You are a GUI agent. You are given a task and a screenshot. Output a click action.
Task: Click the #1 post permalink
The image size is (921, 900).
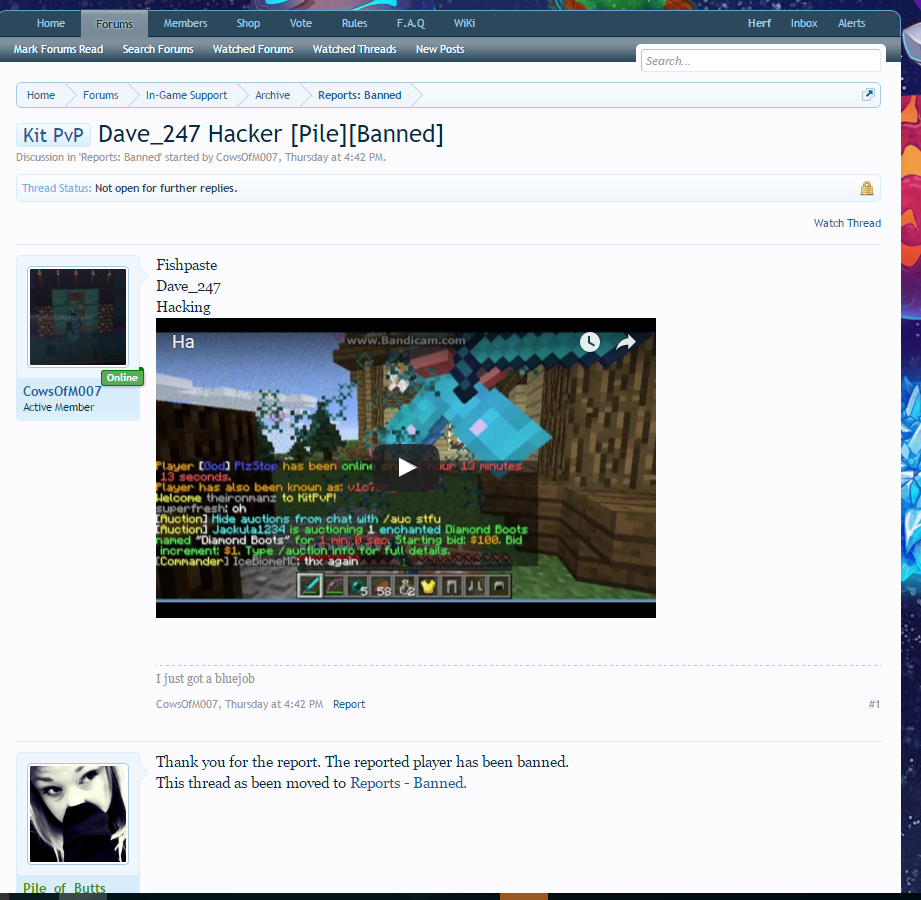click(874, 704)
